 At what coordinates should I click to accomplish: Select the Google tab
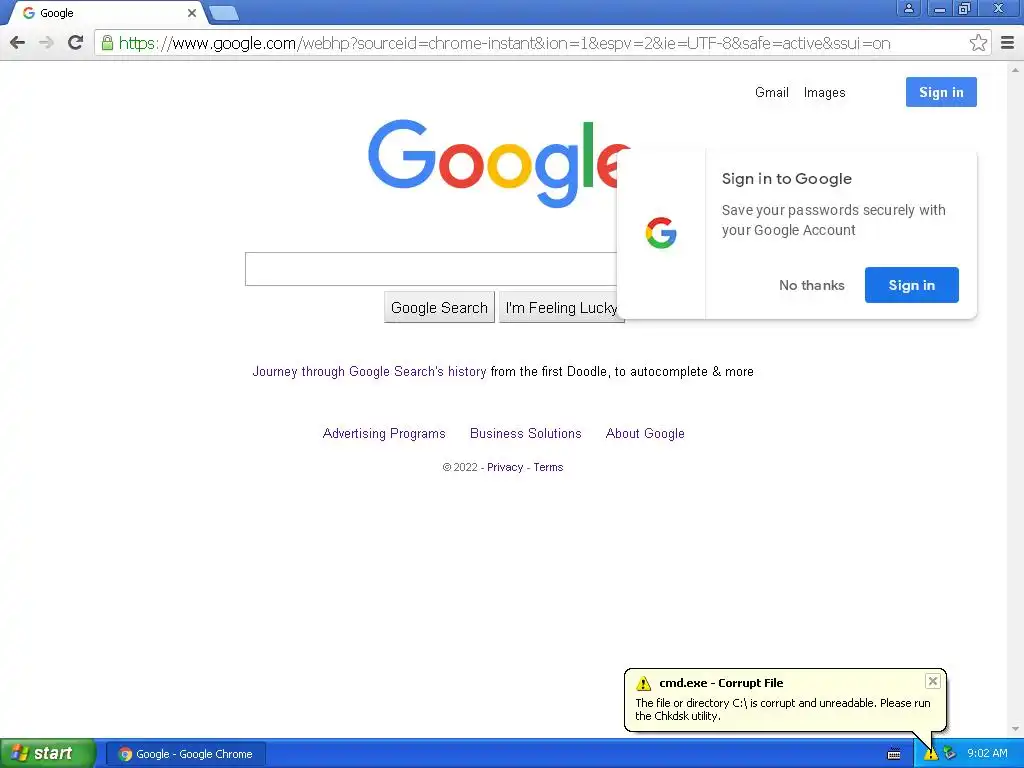tap(108, 13)
